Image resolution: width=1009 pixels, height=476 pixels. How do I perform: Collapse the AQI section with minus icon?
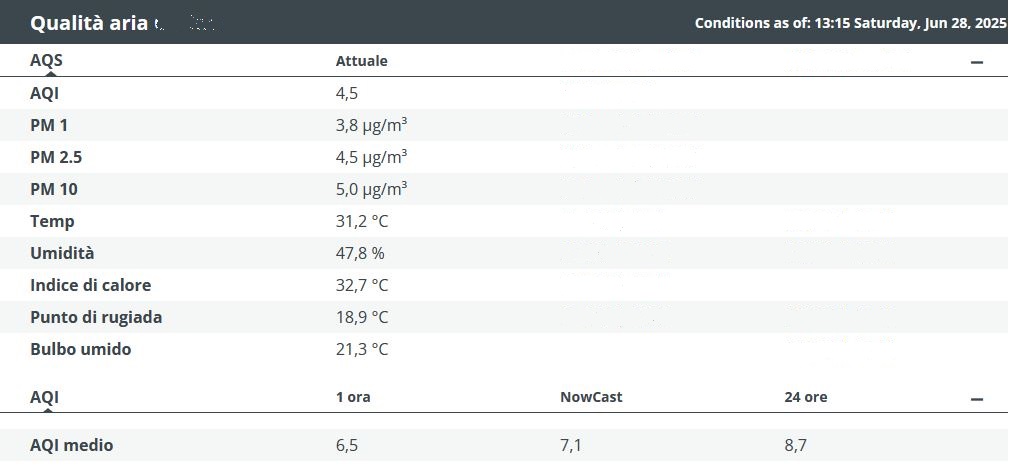pyautogui.click(x=976, y=399)
